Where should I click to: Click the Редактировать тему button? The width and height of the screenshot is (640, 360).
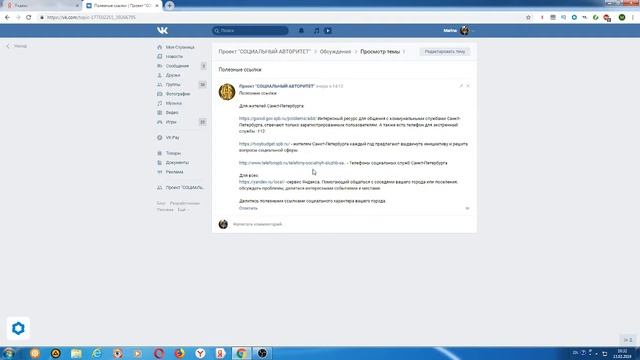444,52
